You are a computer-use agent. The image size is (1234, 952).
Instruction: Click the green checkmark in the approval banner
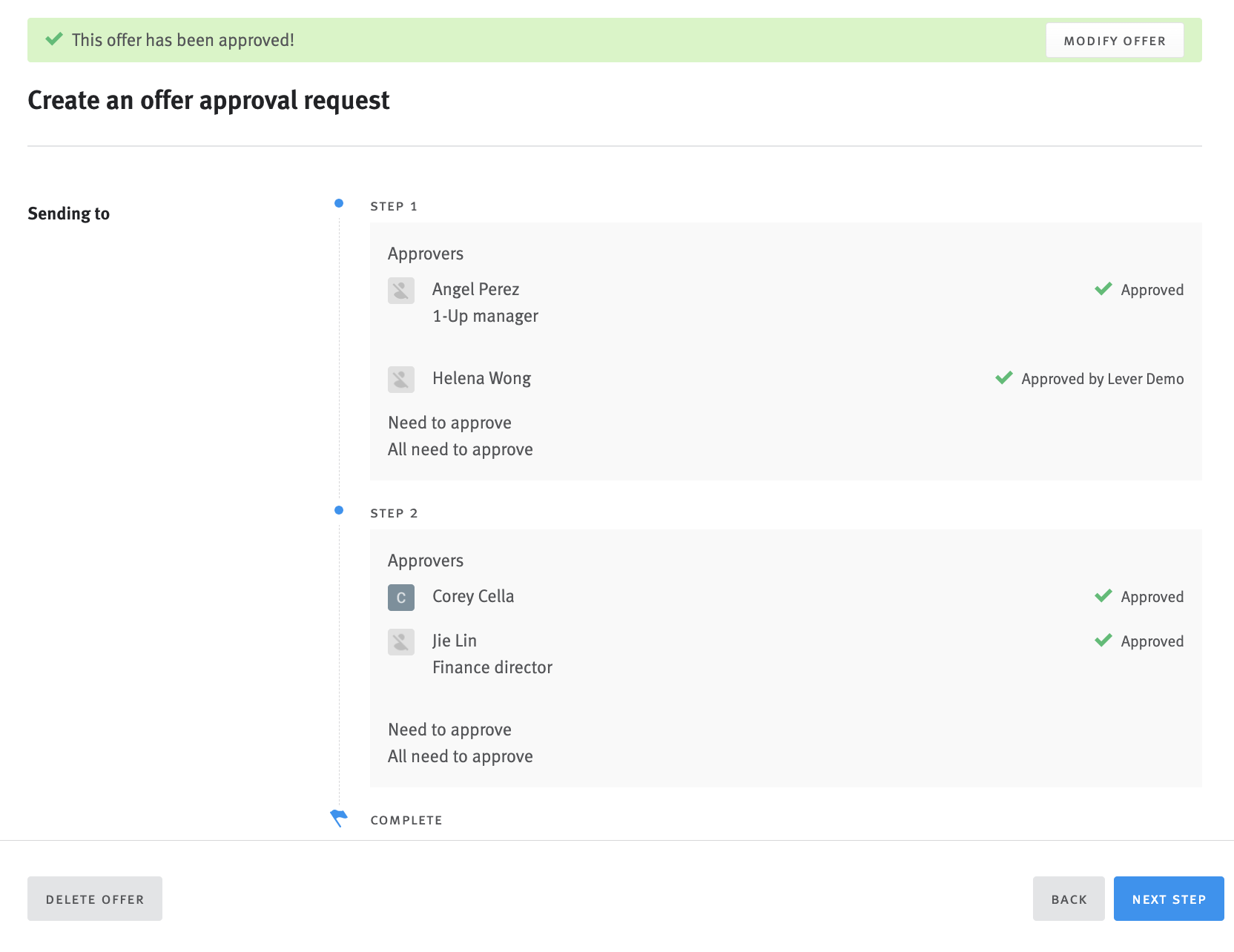click(55, 38)
